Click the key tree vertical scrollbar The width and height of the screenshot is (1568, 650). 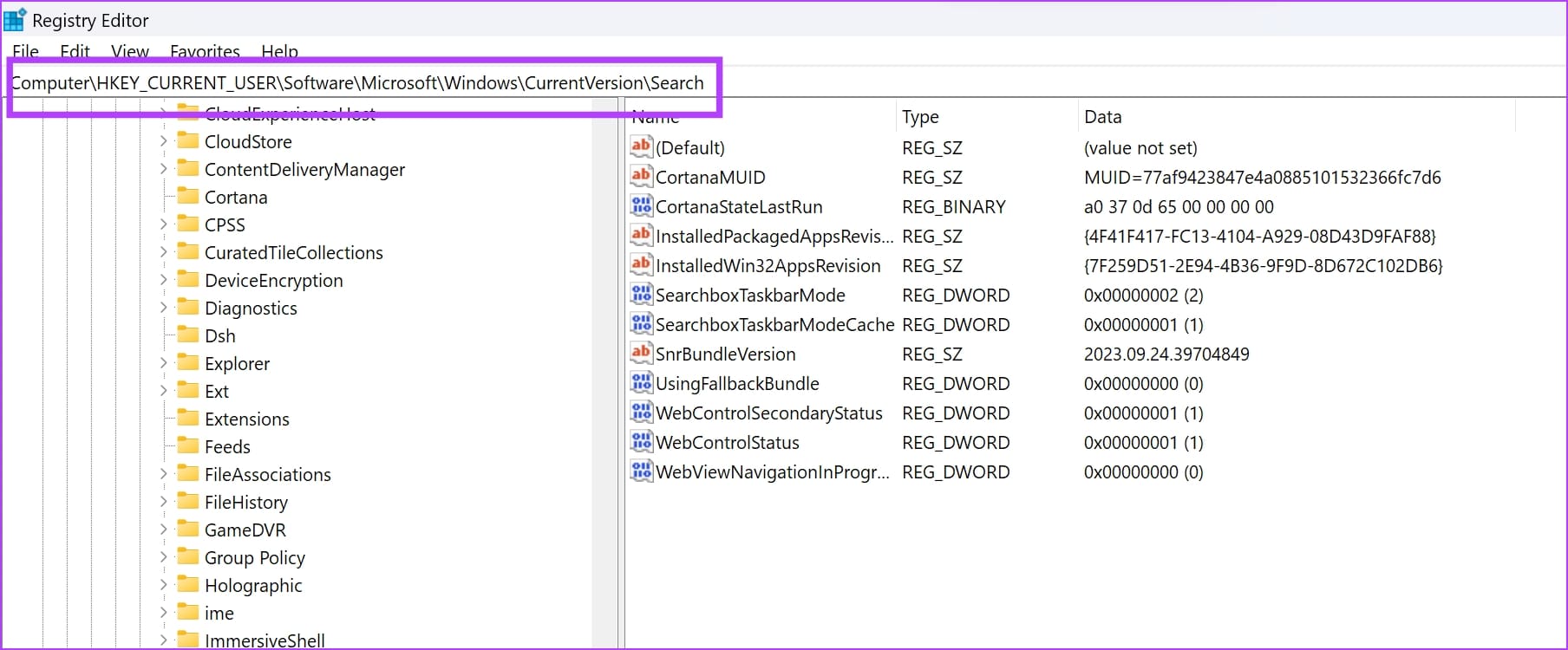click(604, 373)
